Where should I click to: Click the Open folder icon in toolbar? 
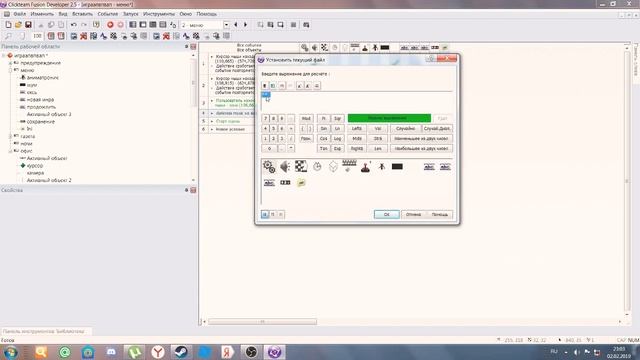click(18, 25)
